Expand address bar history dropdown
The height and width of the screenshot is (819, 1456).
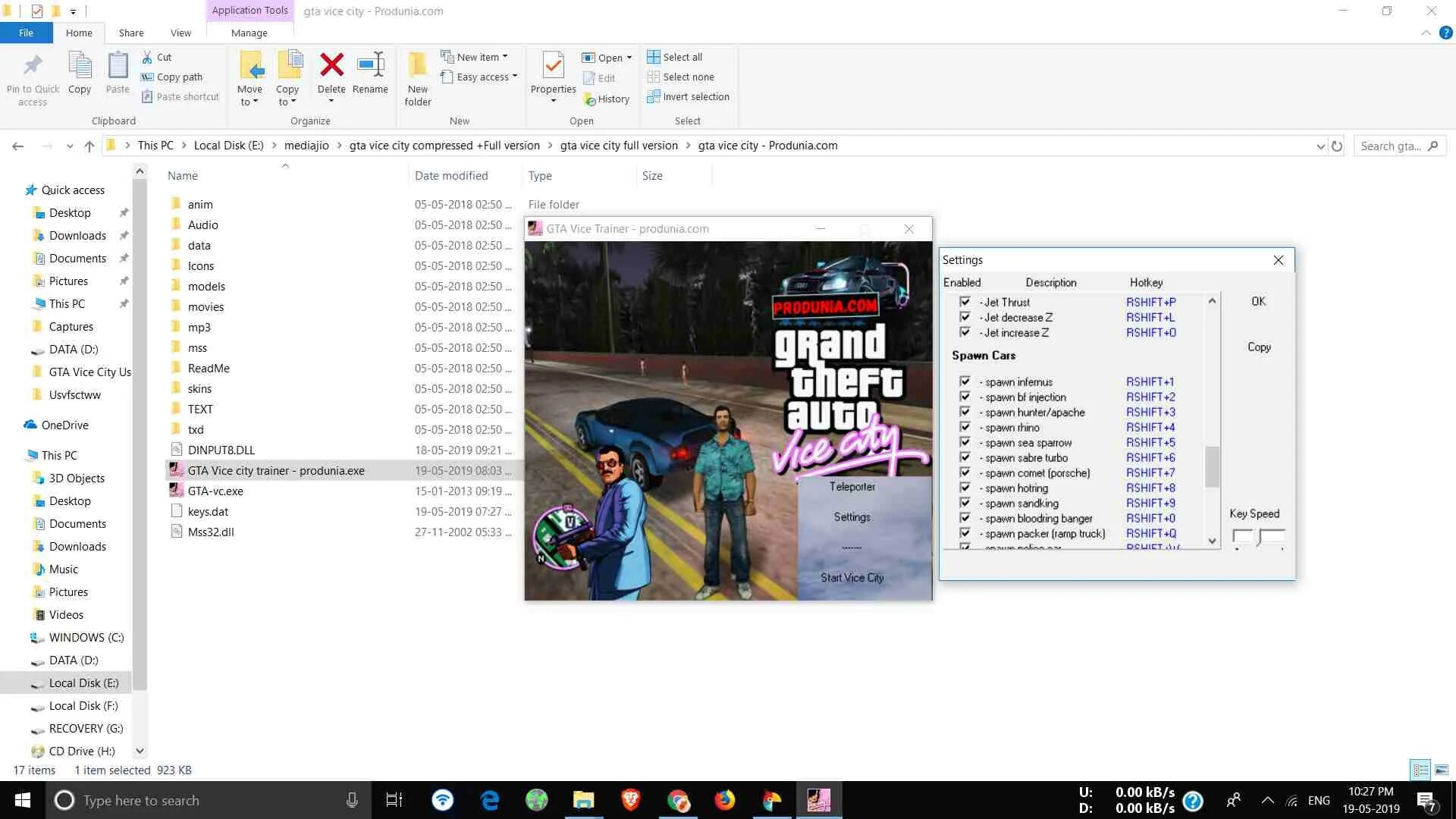tap(1320, 146)
